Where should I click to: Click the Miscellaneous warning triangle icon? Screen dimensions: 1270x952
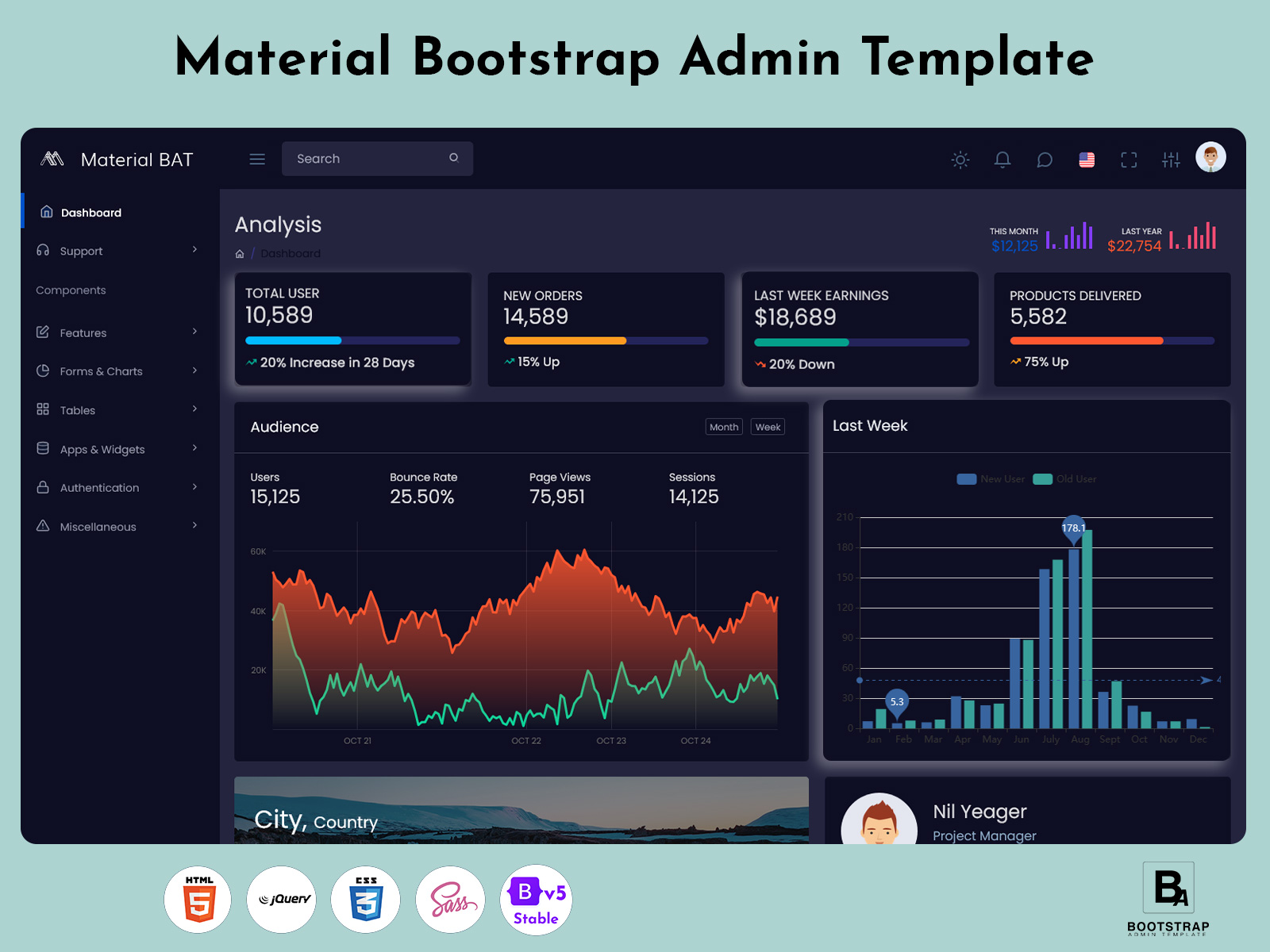43,526
